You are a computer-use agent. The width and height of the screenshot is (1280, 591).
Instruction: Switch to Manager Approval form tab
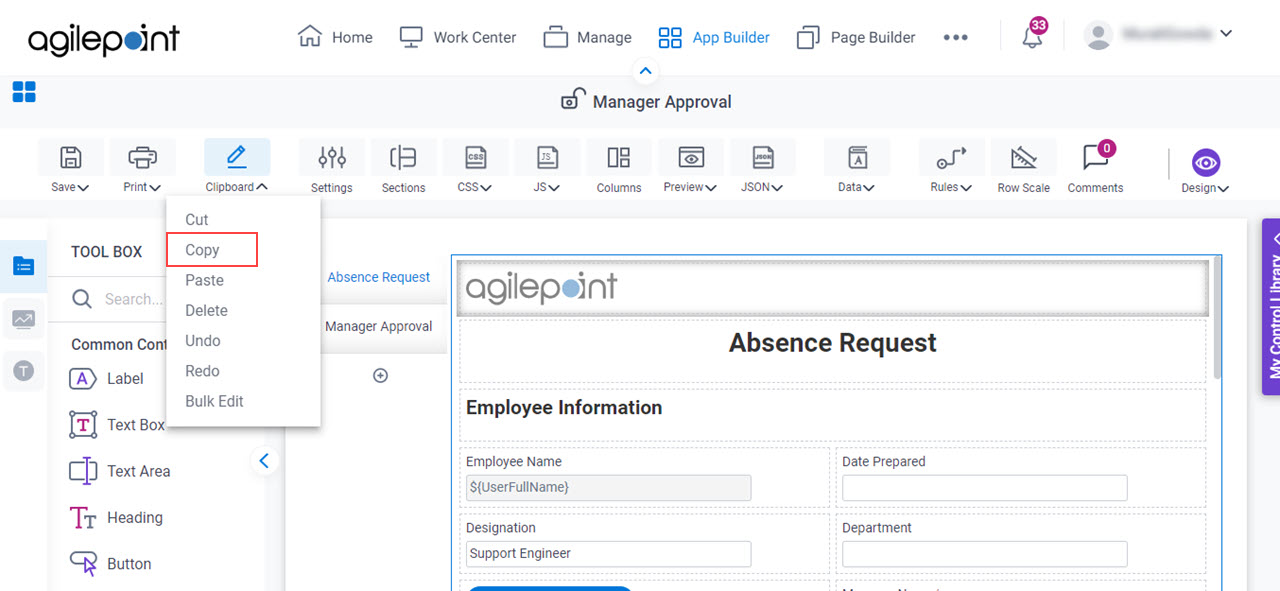(x=379, y=326)
